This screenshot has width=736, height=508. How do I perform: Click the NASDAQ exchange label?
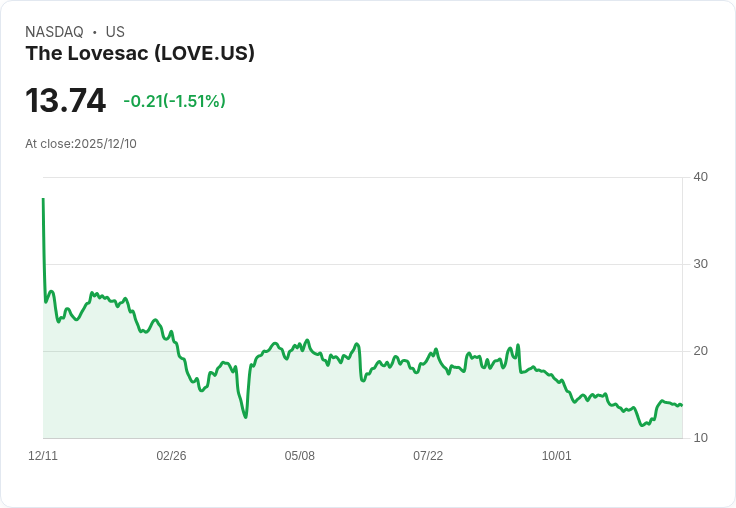[x=54, y=32]
